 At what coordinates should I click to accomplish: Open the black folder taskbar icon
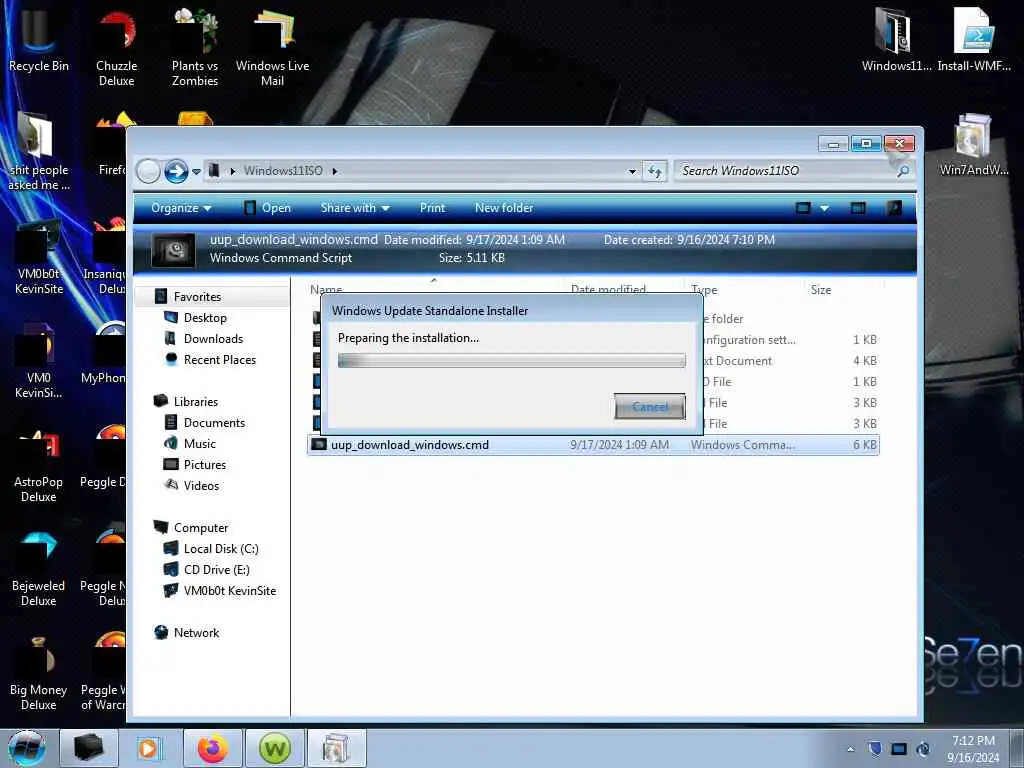pos(89,748)
